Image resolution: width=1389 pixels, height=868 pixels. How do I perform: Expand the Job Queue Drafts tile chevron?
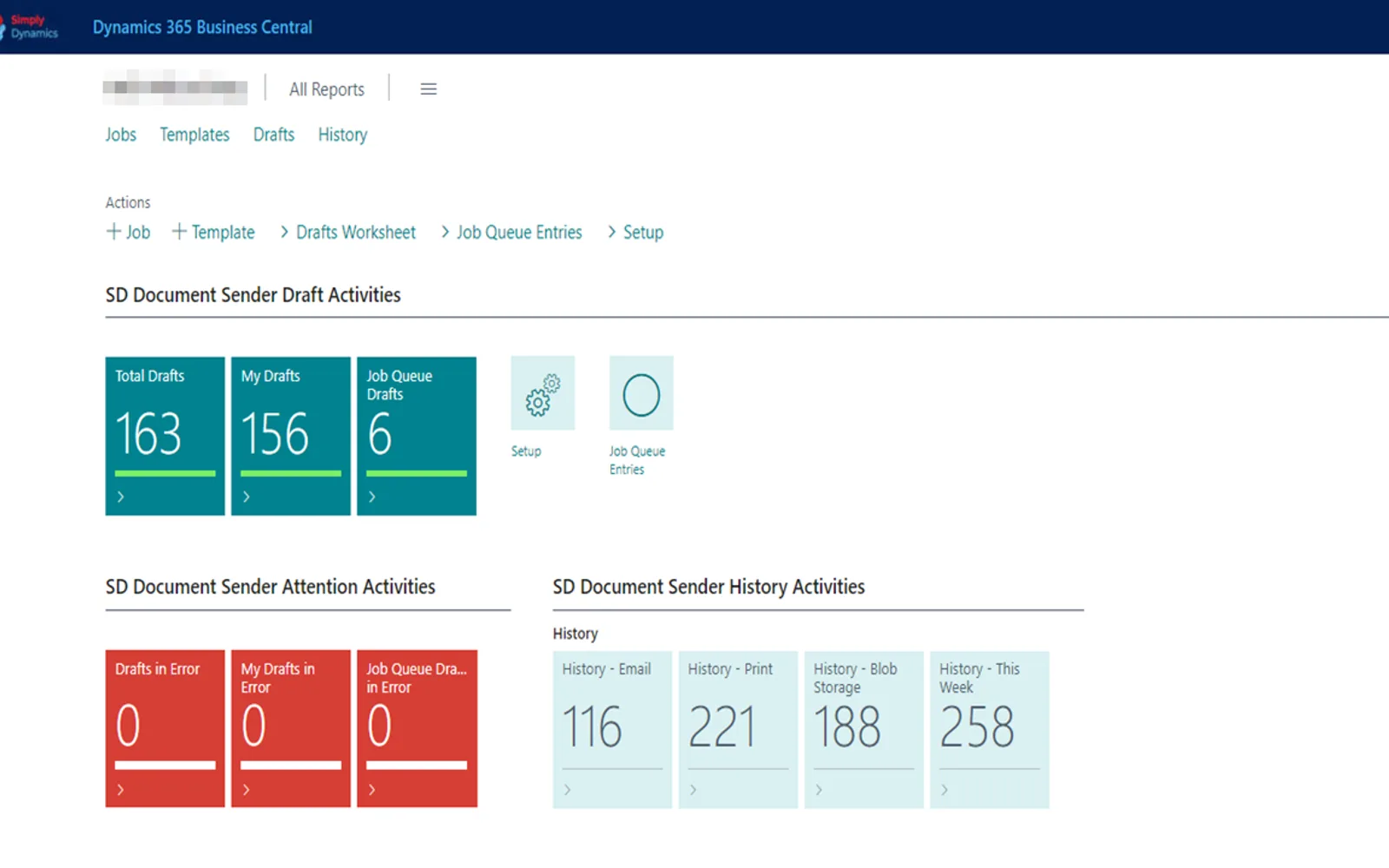click(372, 496)
